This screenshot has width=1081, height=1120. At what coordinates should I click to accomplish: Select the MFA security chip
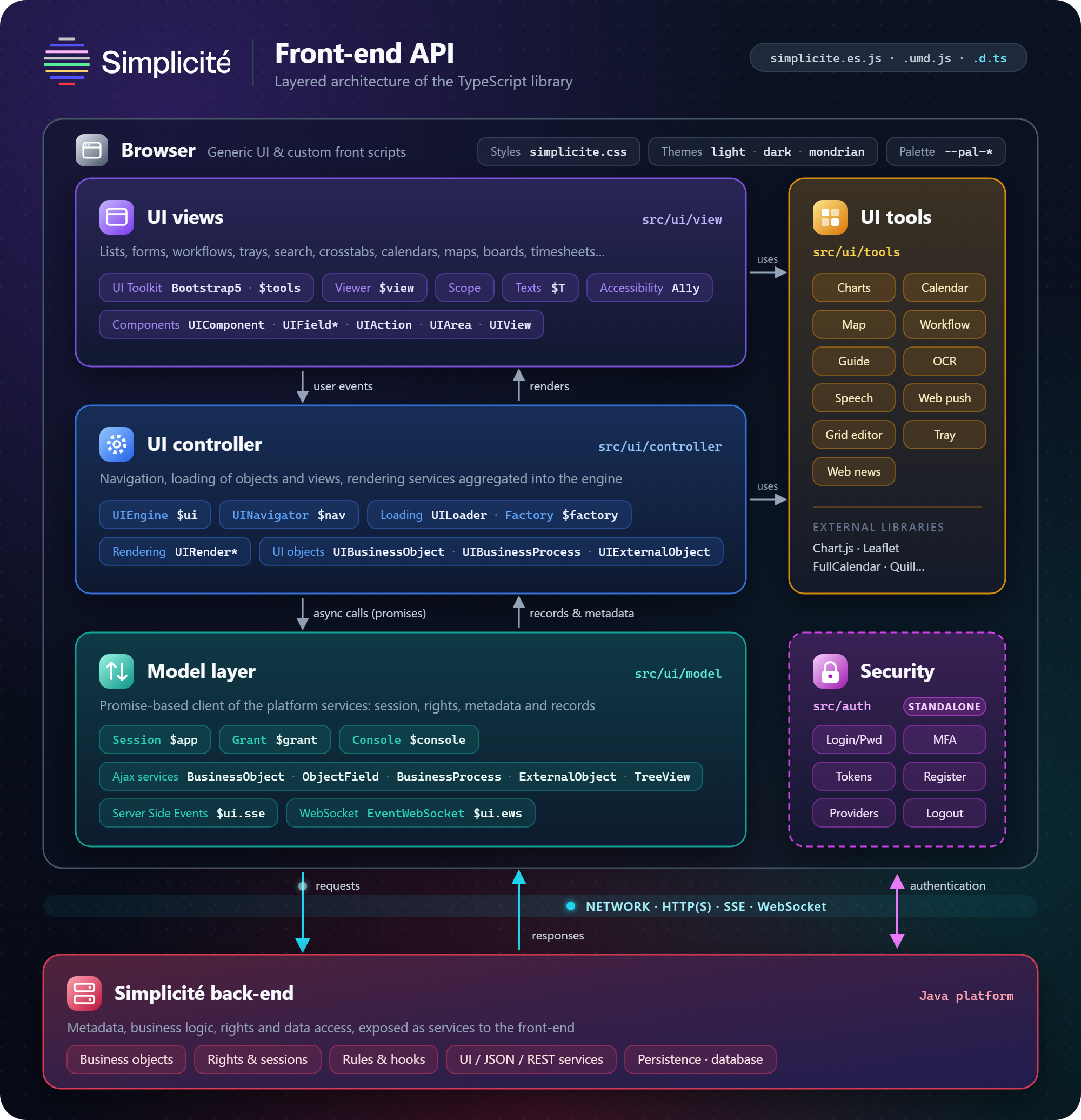tap(944, 739)
